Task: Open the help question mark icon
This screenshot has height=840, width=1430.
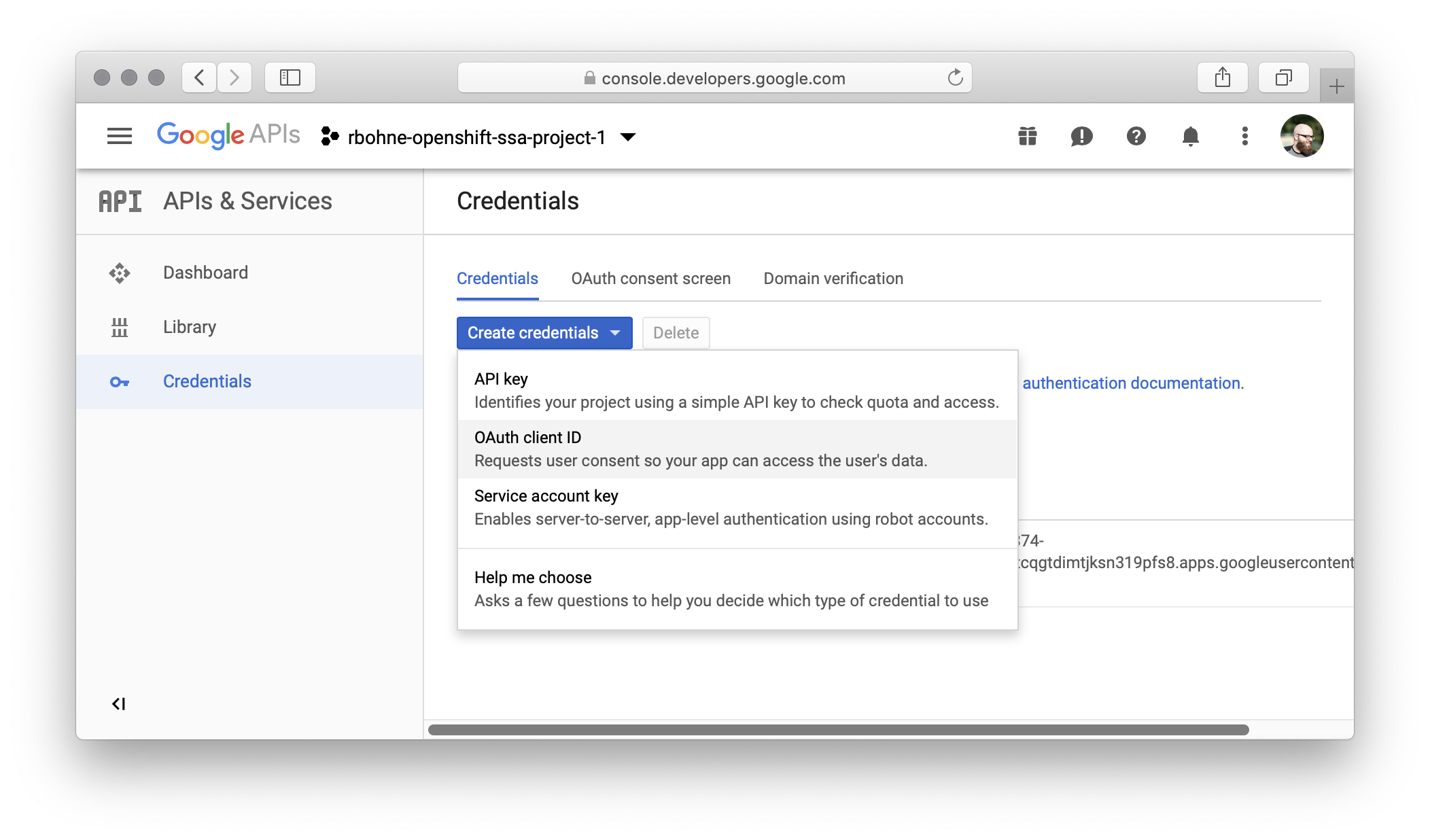Action: coord(1136,136)
